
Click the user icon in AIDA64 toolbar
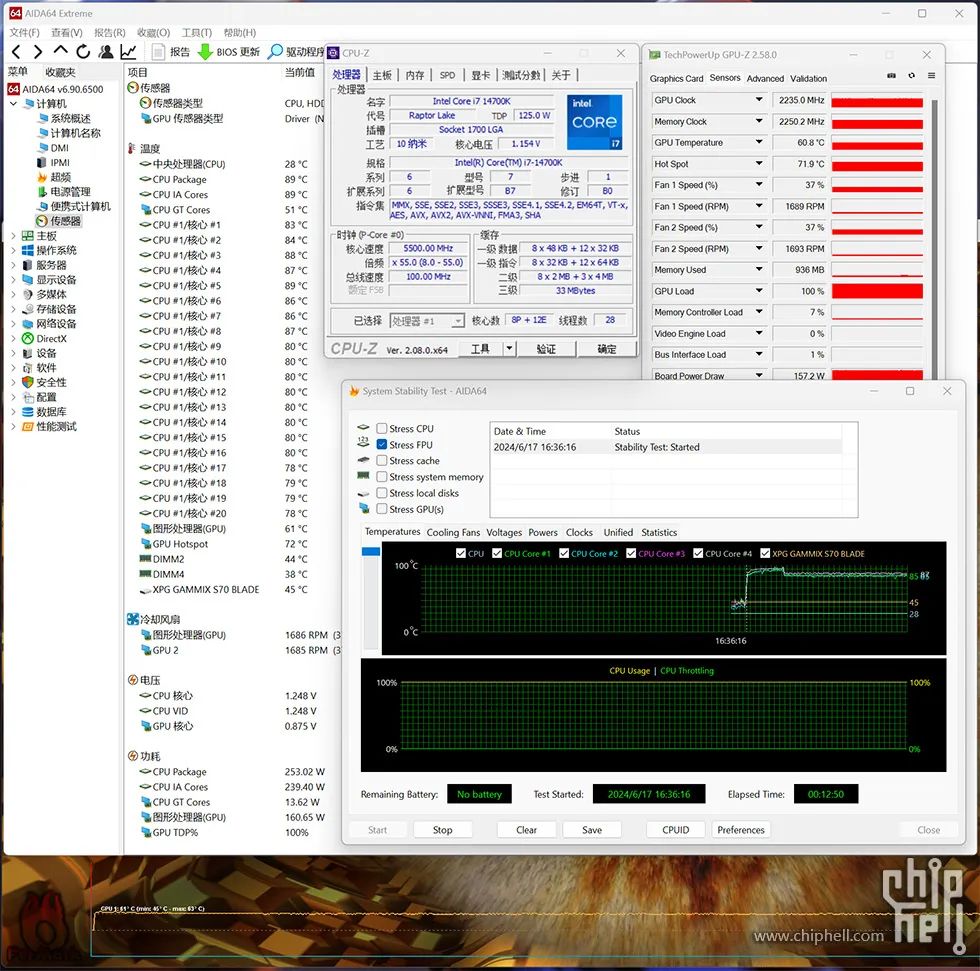coord(106,52)
